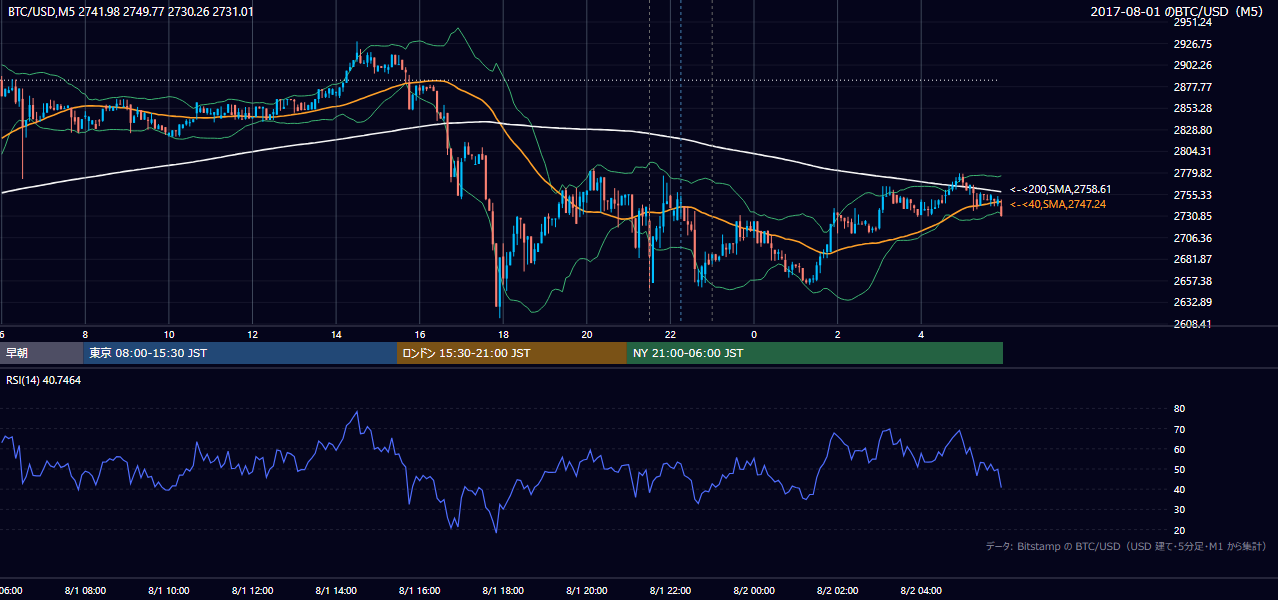Click price axis label 2877.77
The image size is (1278, 600).
coord(1192,87)
